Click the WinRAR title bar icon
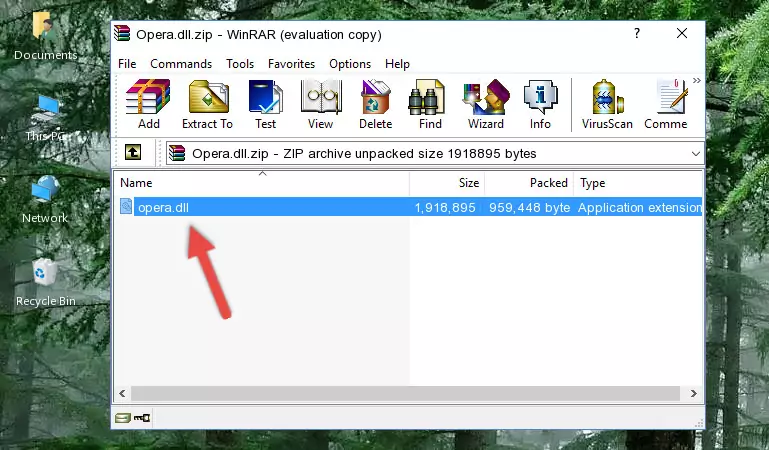Viewport: 769px width, 450px height. tap(122, 34)
